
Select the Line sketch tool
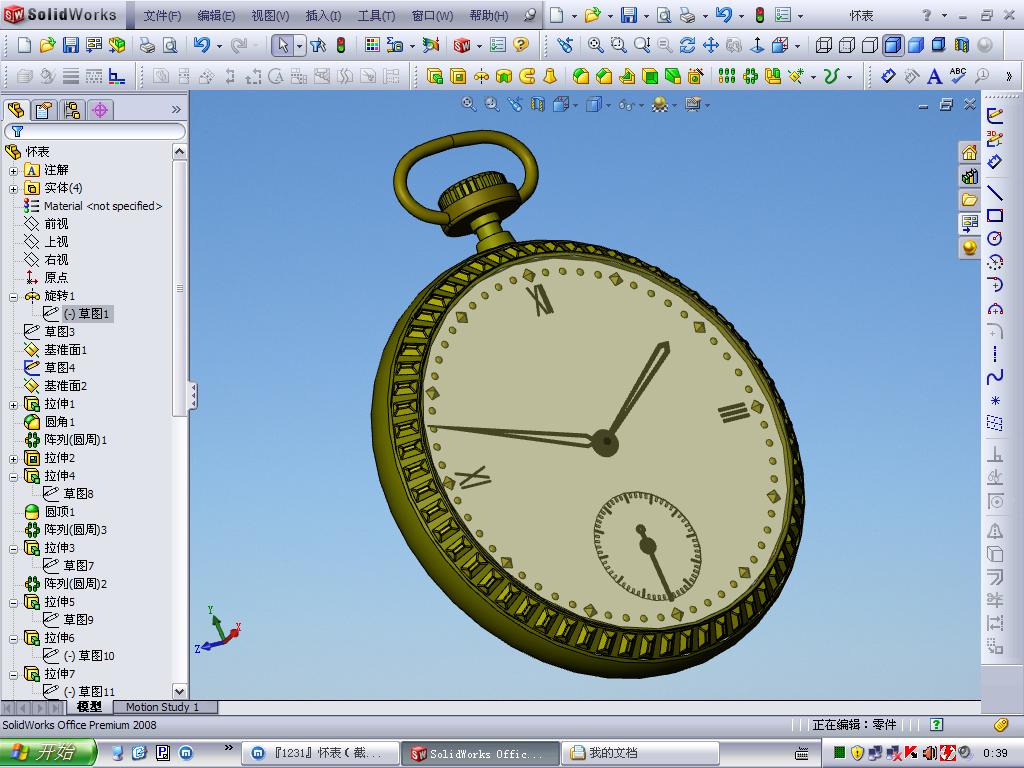click(995, 192)
